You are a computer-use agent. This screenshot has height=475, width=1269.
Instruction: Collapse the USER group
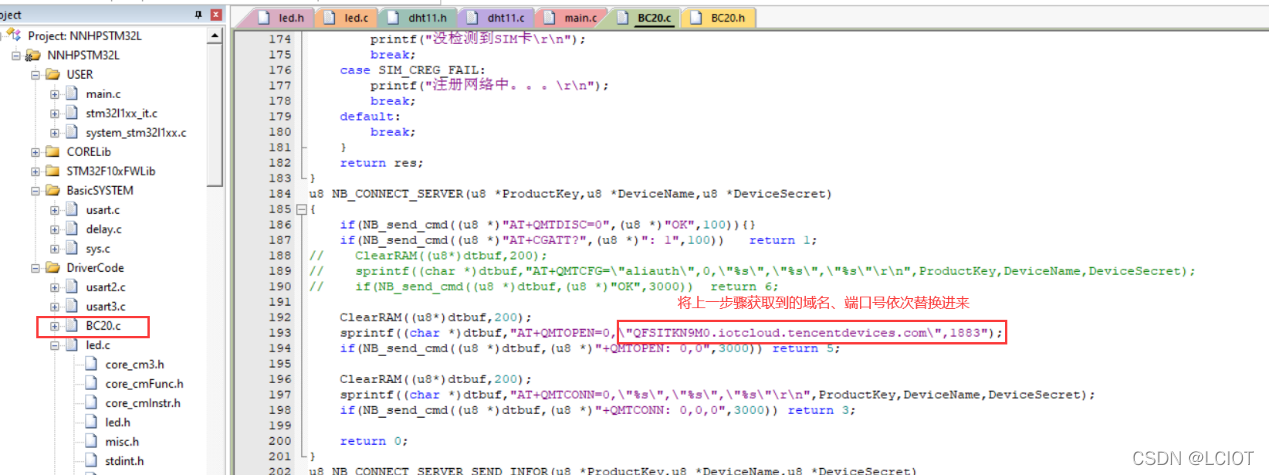36,74
